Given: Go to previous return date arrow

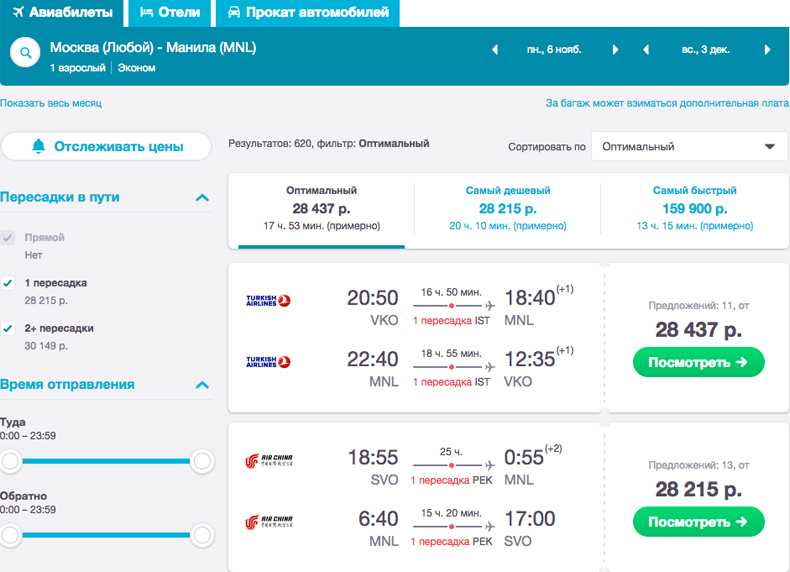Looking at the screenshot, I should [646, 50].
